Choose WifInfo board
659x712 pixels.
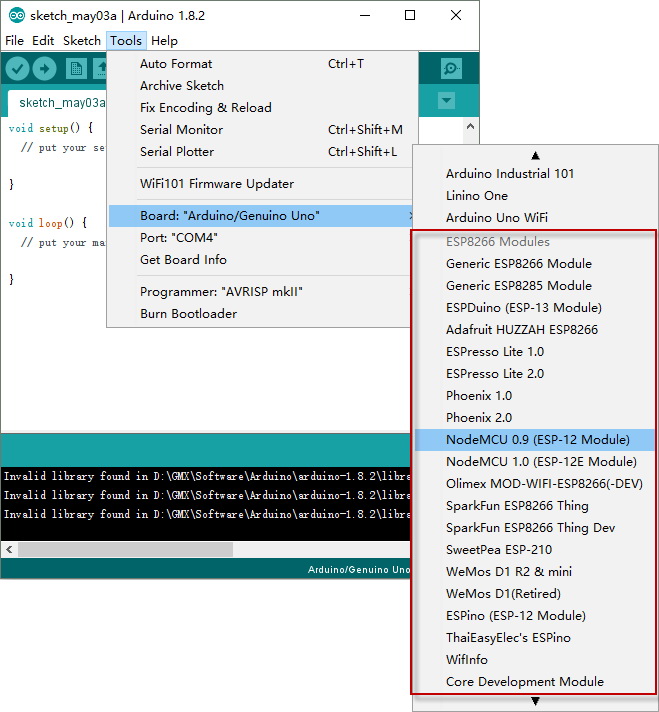[535, 660]
